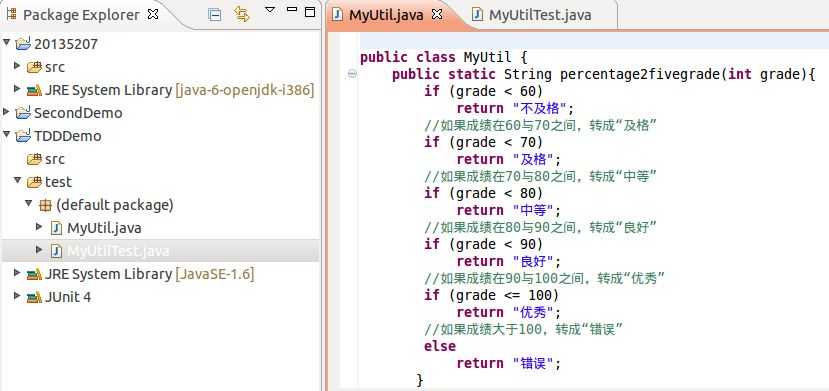Click the string "不及格" in code
This screenshot has height=391, width=829.
[540, 108]
